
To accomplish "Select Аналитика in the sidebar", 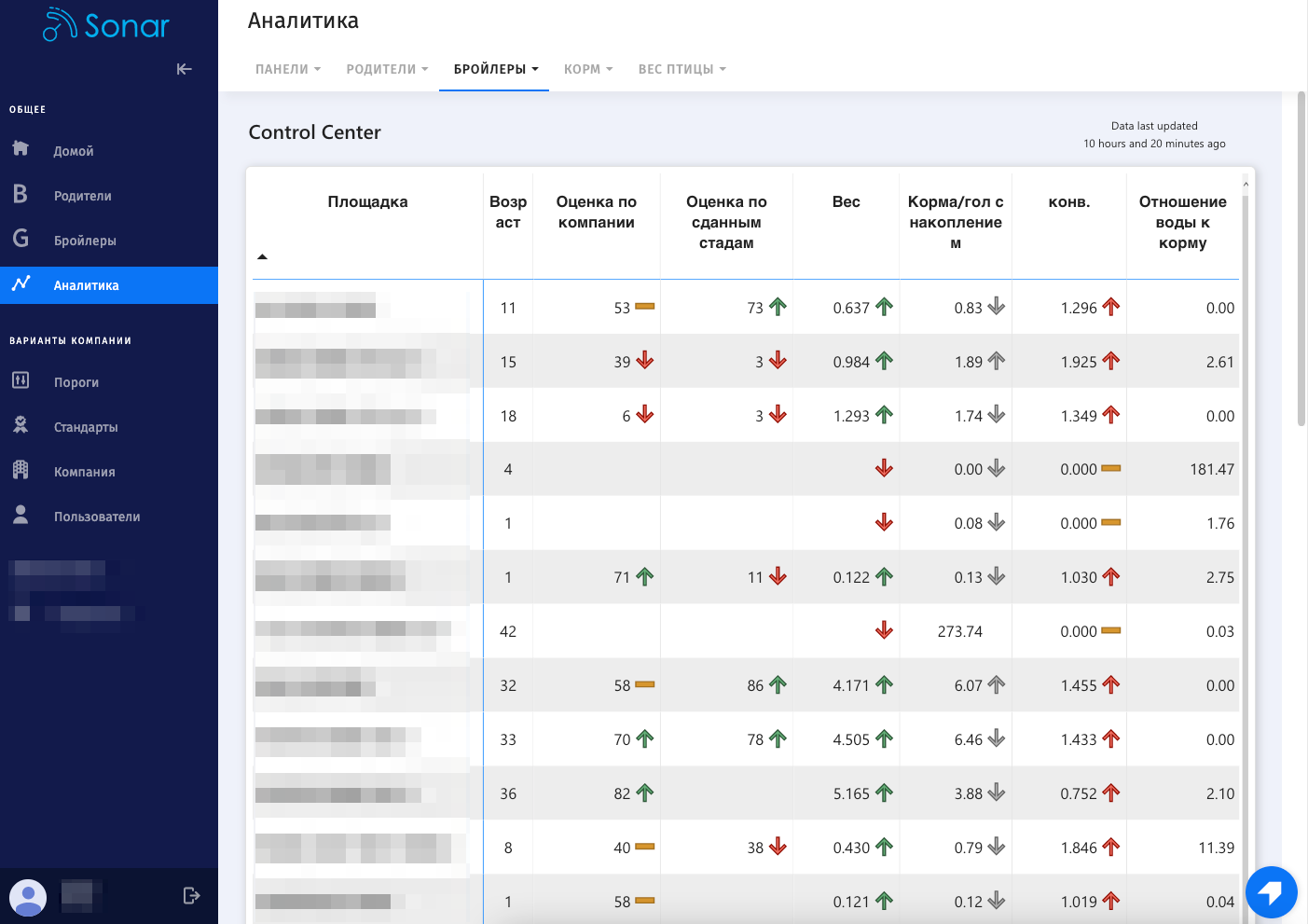I will pos(109,285).
